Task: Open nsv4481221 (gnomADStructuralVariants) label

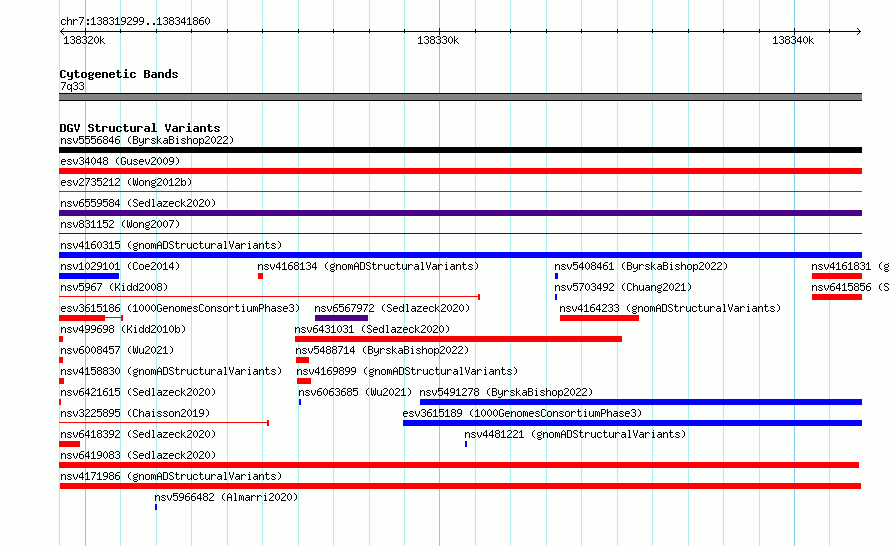Action: (575, 434)
